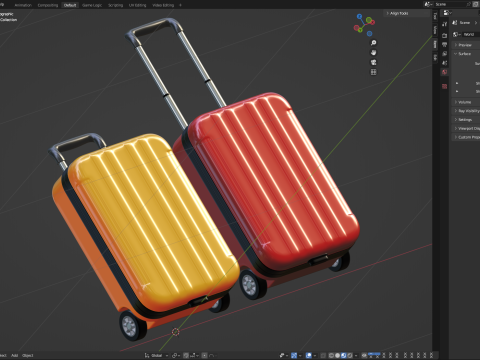The width and height of the screenshot is (480, 360).
Task: Open the object types visibility dropdown
Action: (284, 356)
